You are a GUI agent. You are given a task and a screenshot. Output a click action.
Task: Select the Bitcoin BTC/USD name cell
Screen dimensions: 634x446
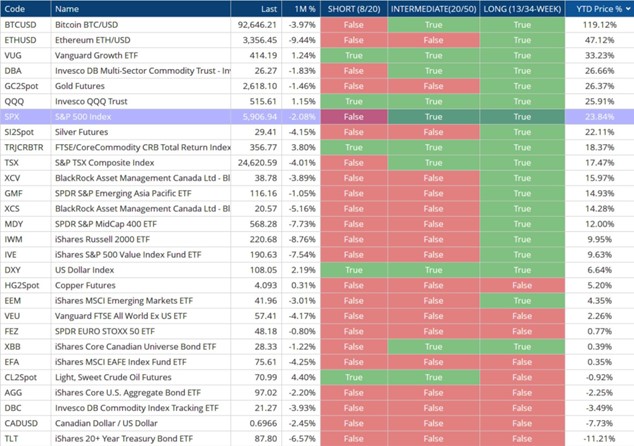(x=141, y=25)
